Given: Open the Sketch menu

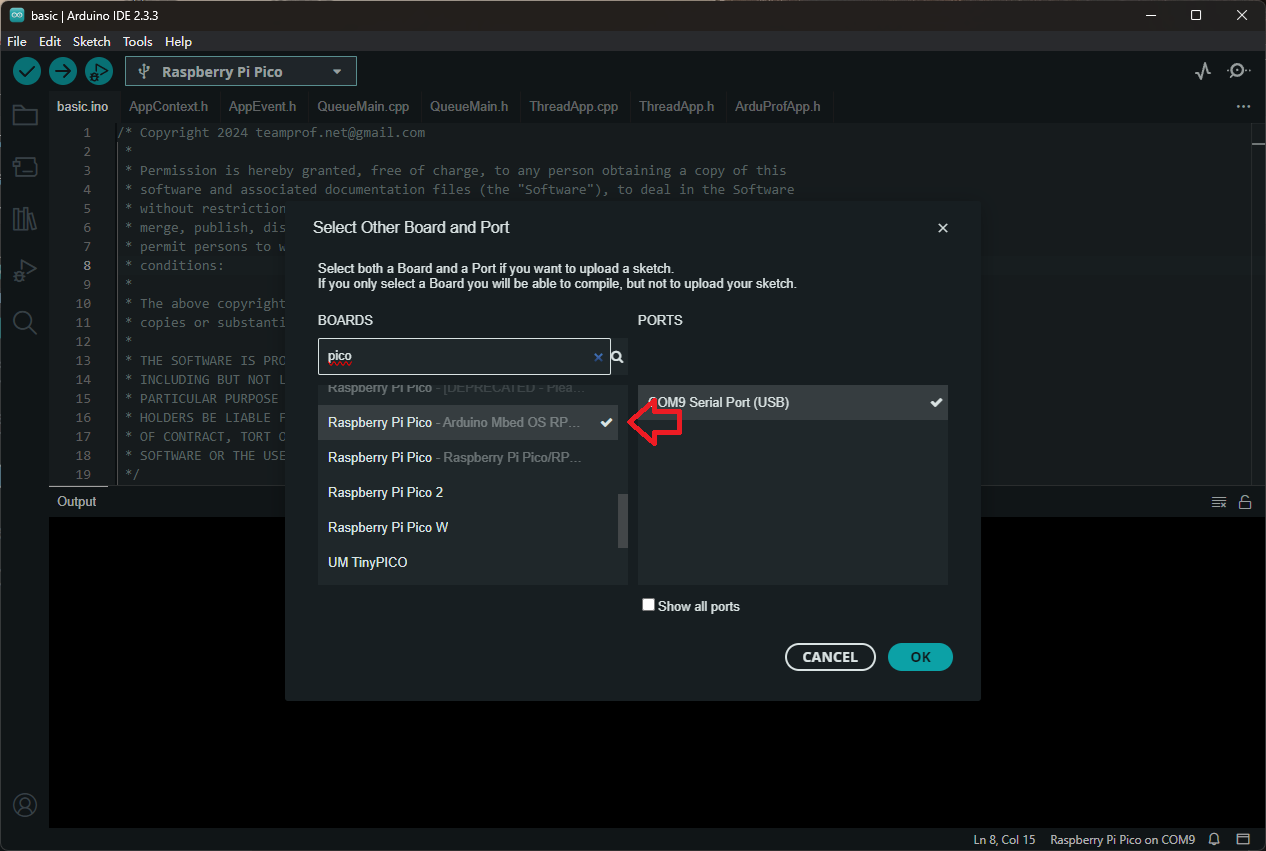Looking at the screenshot, I should point(92,42).
